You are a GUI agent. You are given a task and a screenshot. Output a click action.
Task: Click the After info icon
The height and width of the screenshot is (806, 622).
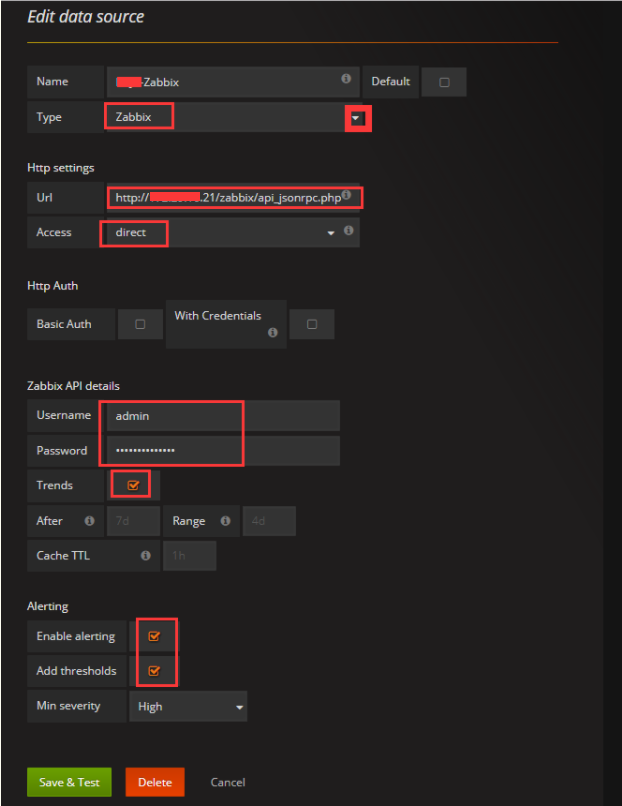(89, 521)
